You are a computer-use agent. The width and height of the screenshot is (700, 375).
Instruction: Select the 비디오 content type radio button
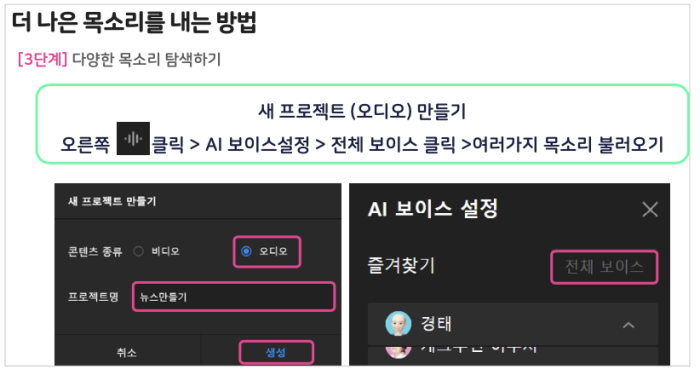138,251
